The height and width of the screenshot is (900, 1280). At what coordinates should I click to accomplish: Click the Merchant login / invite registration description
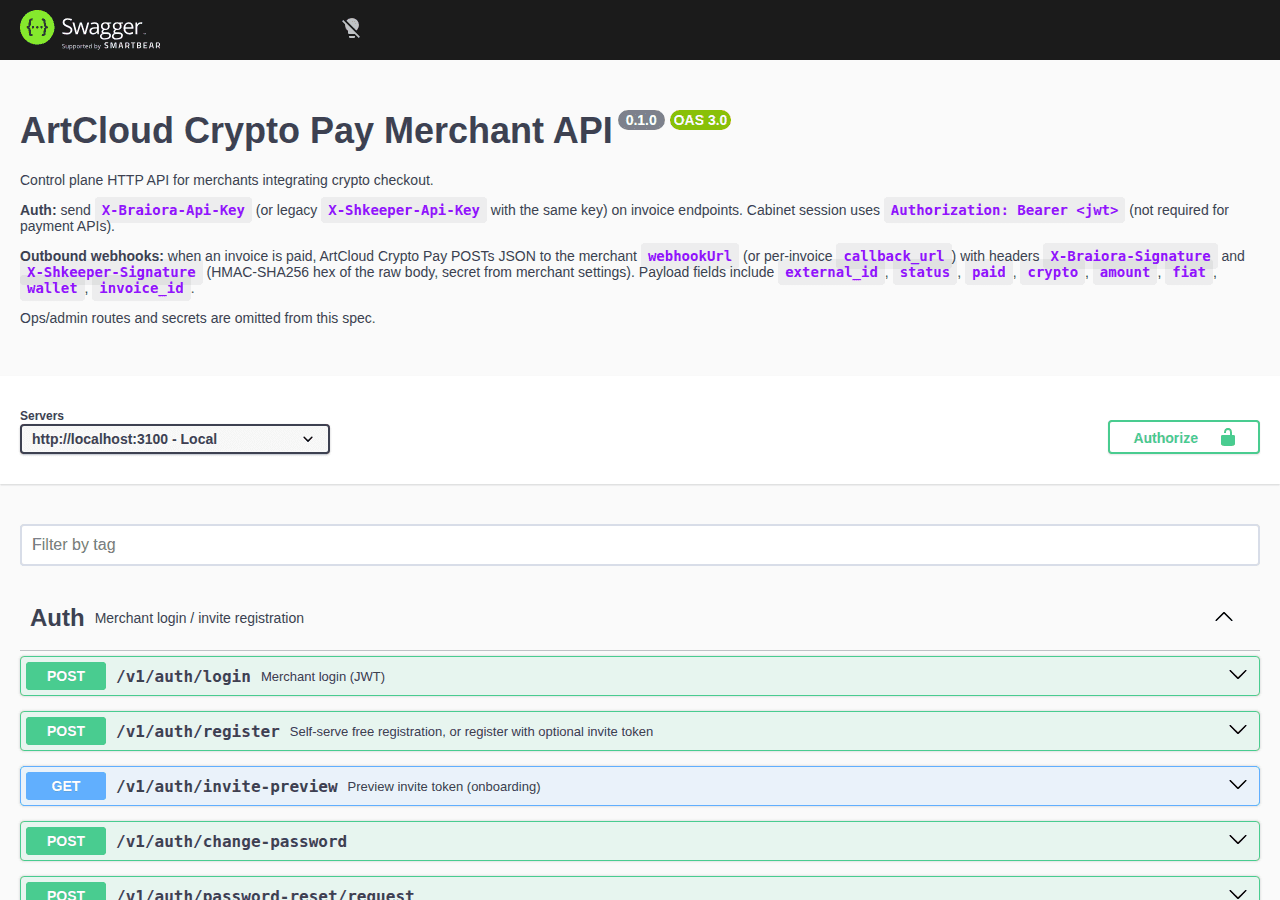point(199,618)
